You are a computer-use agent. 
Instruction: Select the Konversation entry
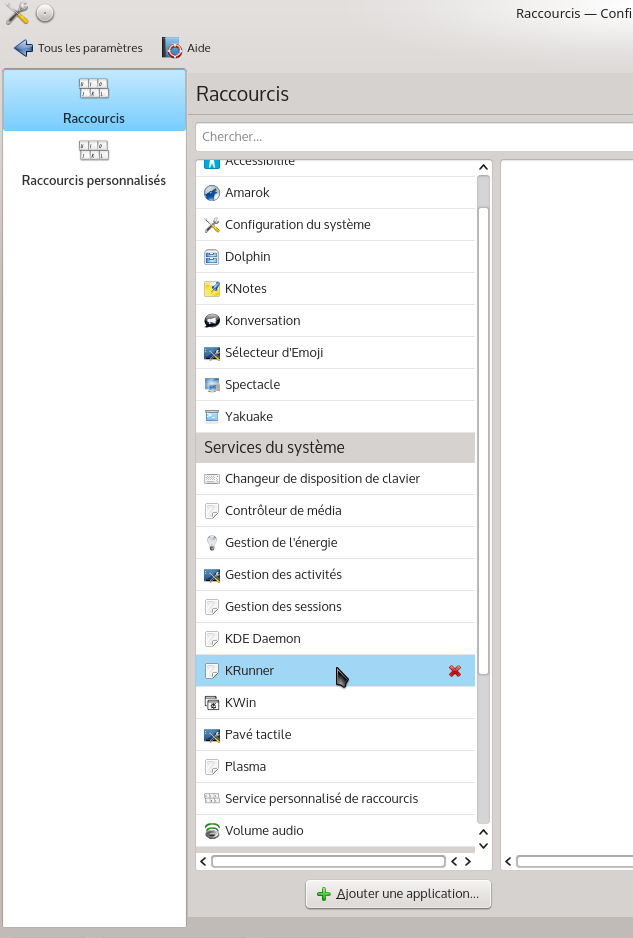(x=336, y=321)
